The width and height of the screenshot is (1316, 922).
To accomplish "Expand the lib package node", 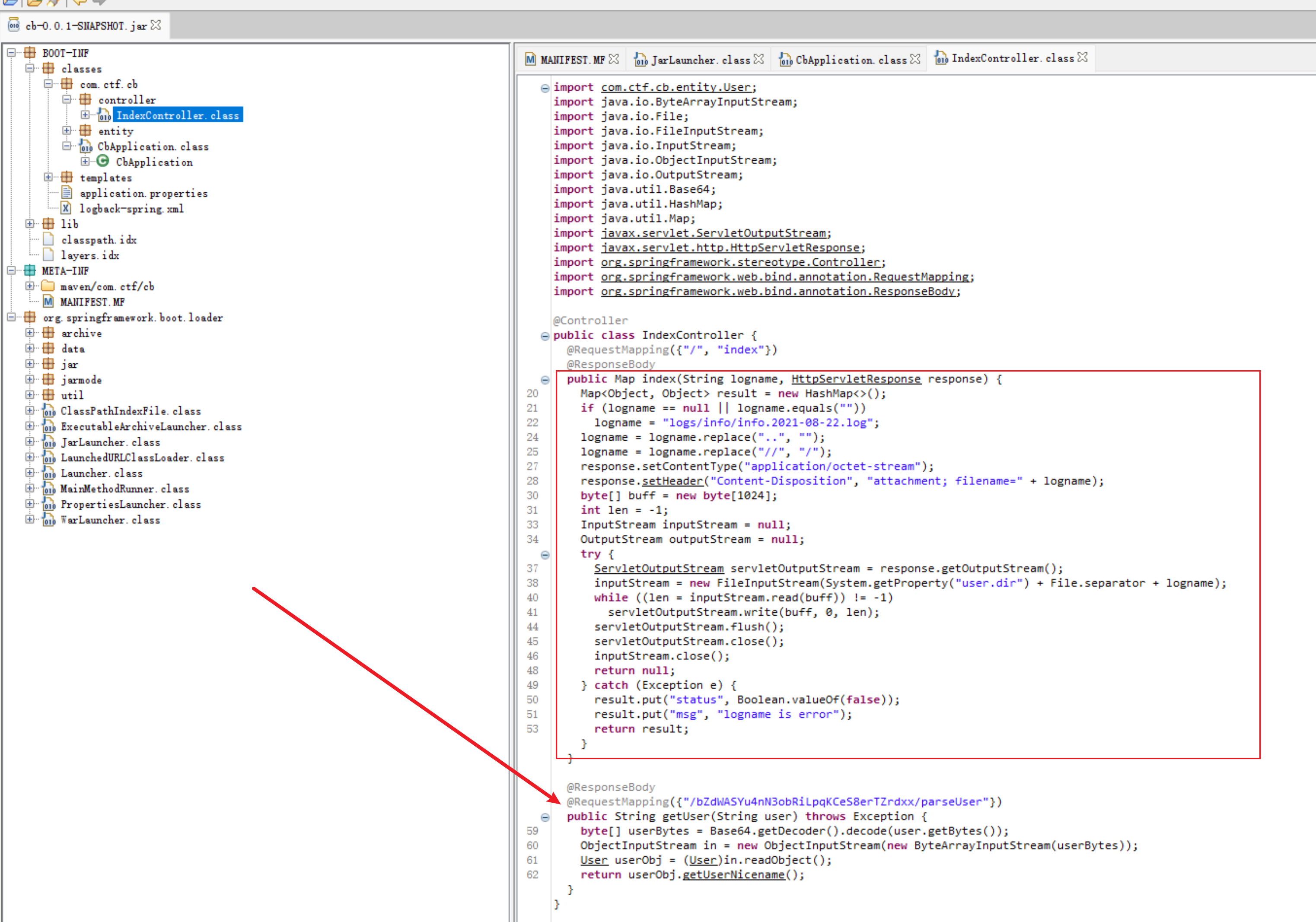I will tap(30, 223).
